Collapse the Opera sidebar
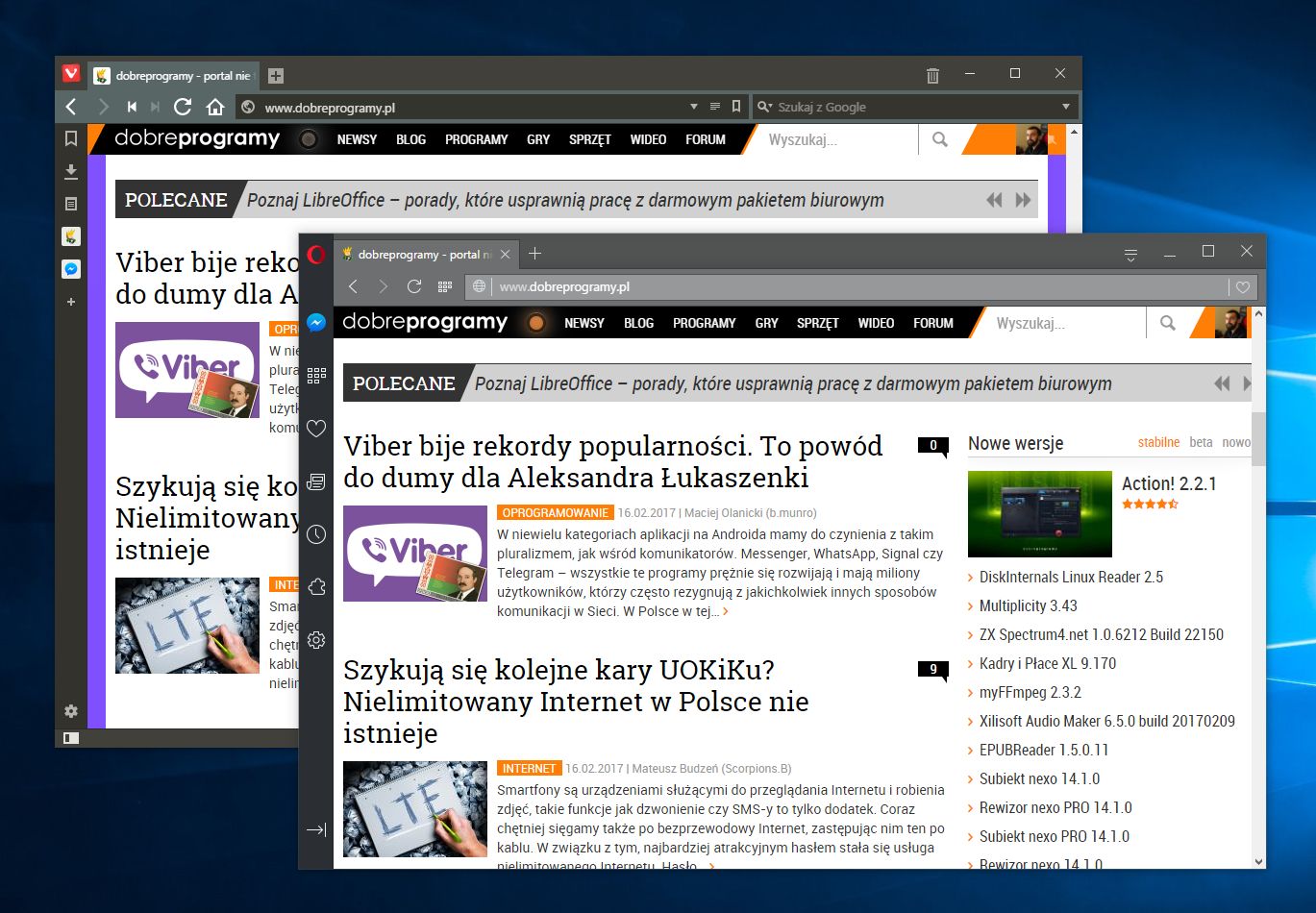The height and width of the screenshot is (913, 1316). (316, 829)
